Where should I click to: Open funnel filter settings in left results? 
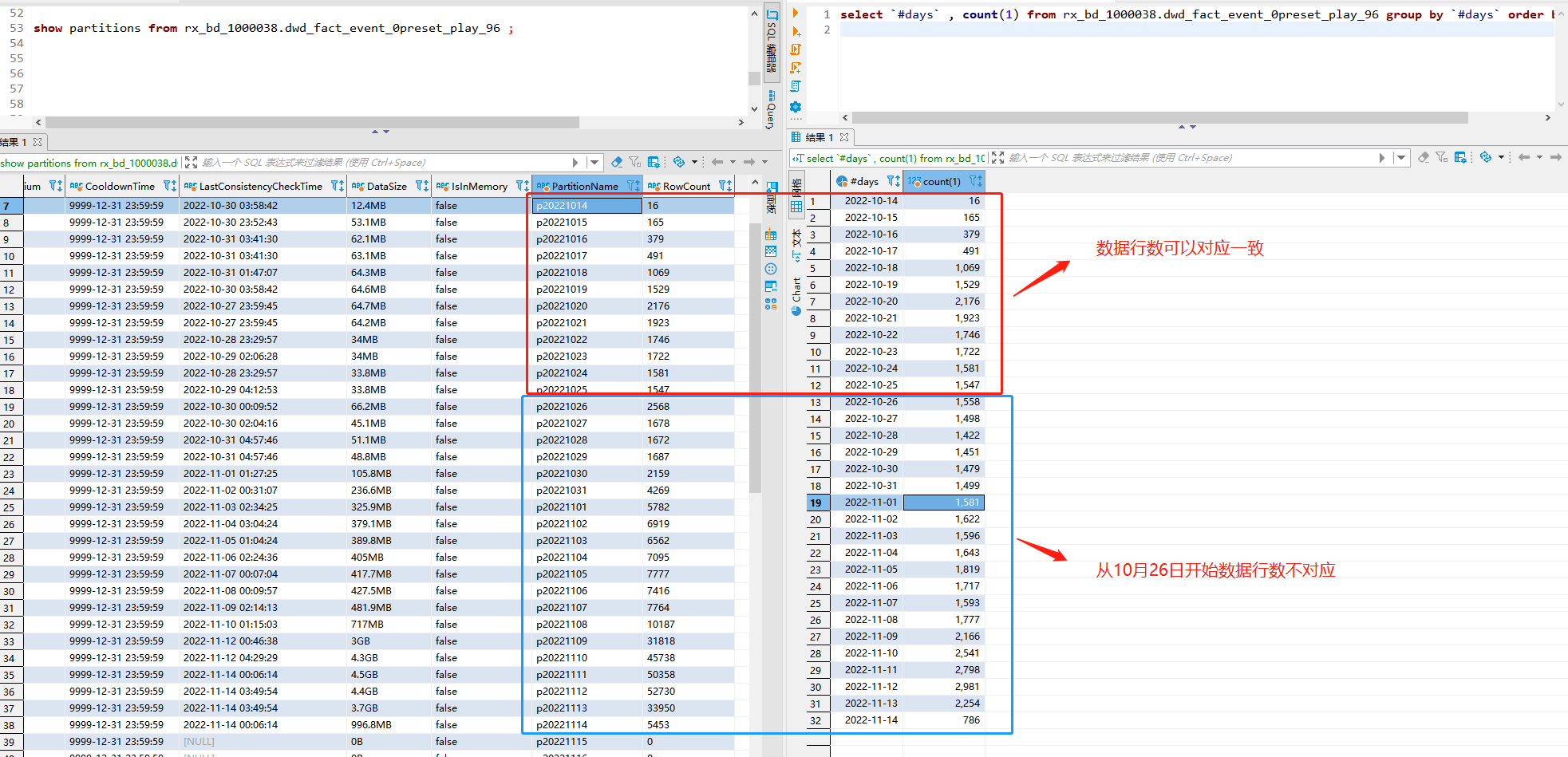point(634,162)
